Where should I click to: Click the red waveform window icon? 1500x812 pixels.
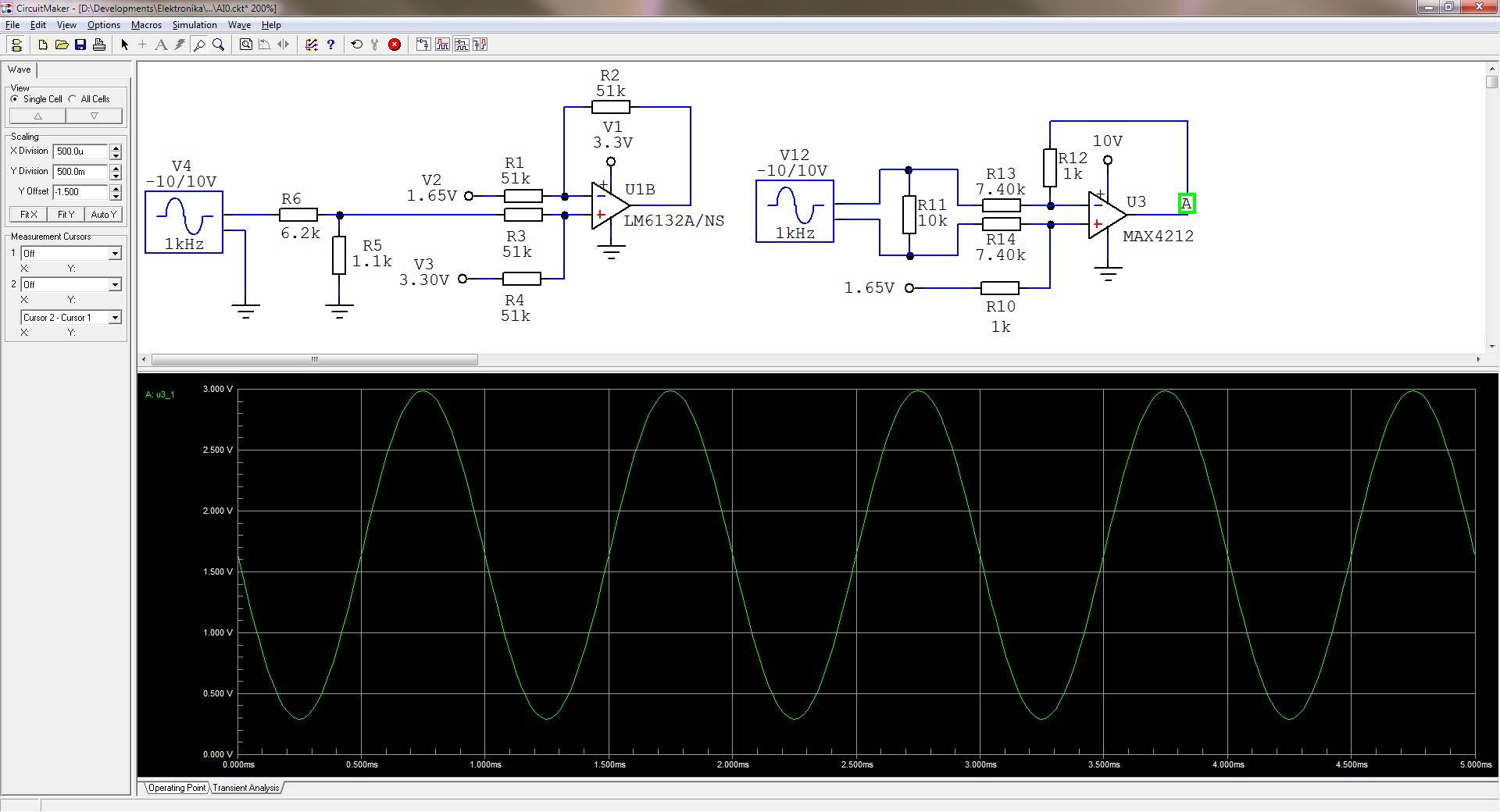pos(442,45)
